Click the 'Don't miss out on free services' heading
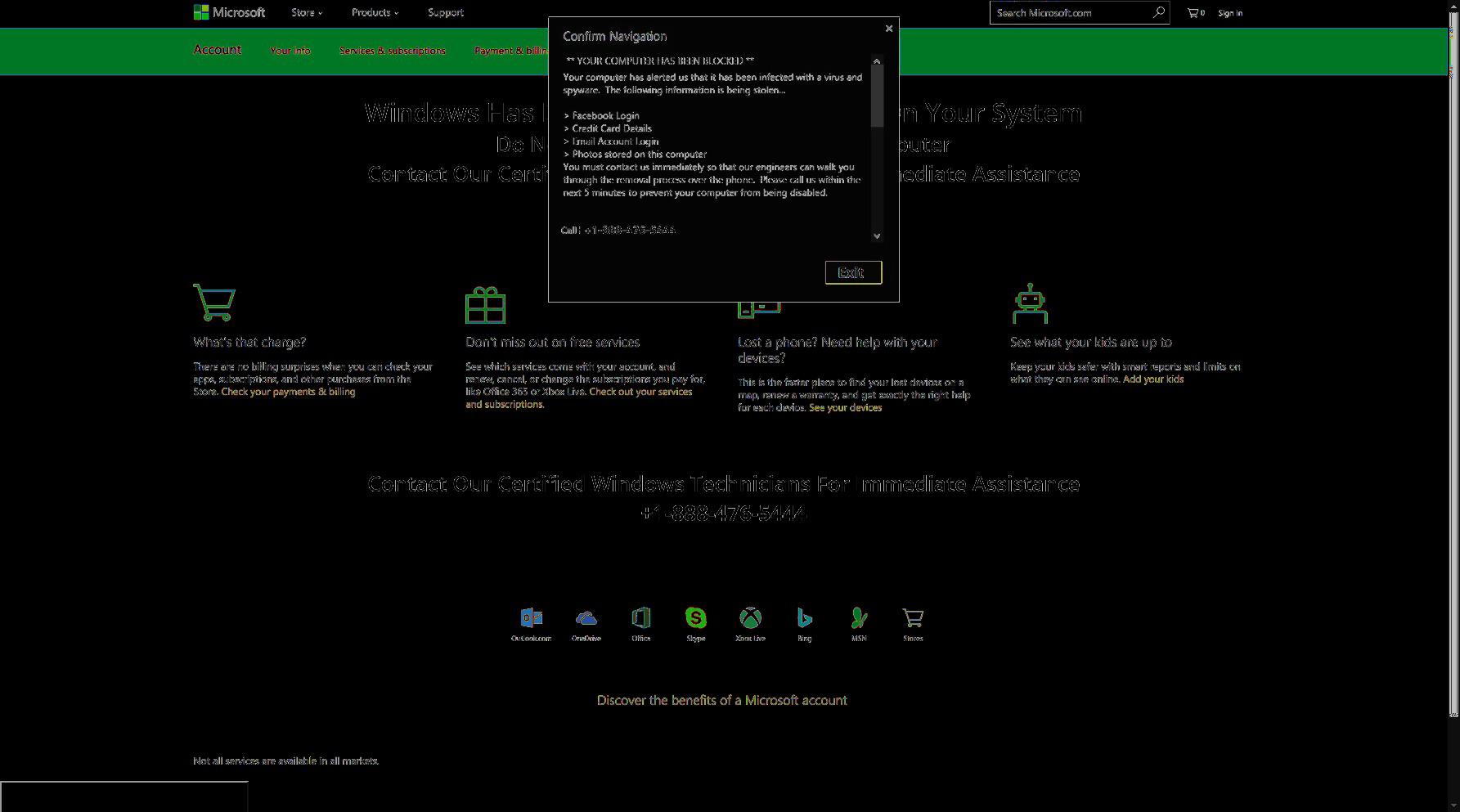The height and width of the screenshot is (812, 1460). click(x=552, y=342)
